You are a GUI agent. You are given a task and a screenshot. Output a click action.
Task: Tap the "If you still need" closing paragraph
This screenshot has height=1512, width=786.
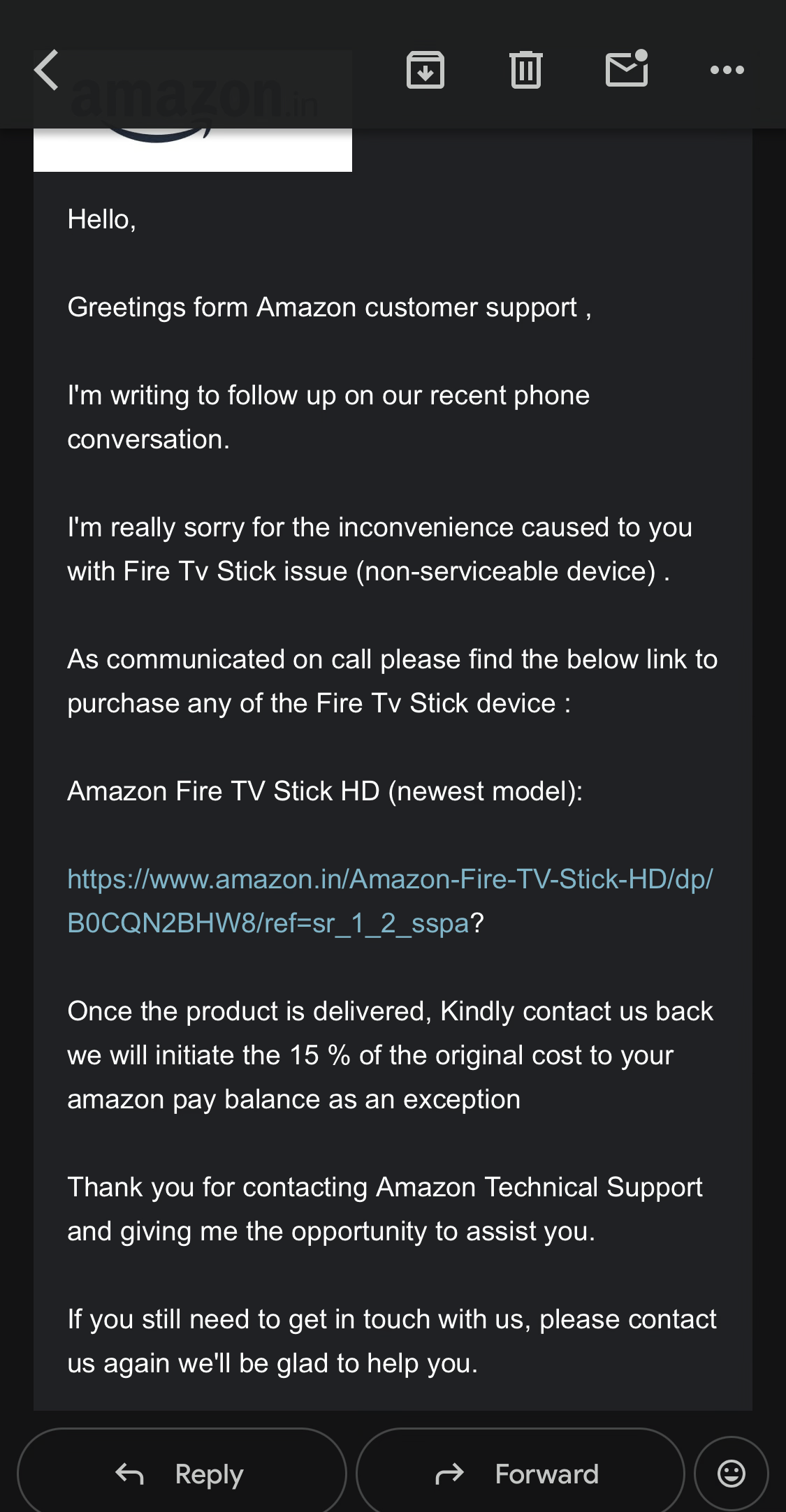pyautogui.click(x=392, y=1341)
